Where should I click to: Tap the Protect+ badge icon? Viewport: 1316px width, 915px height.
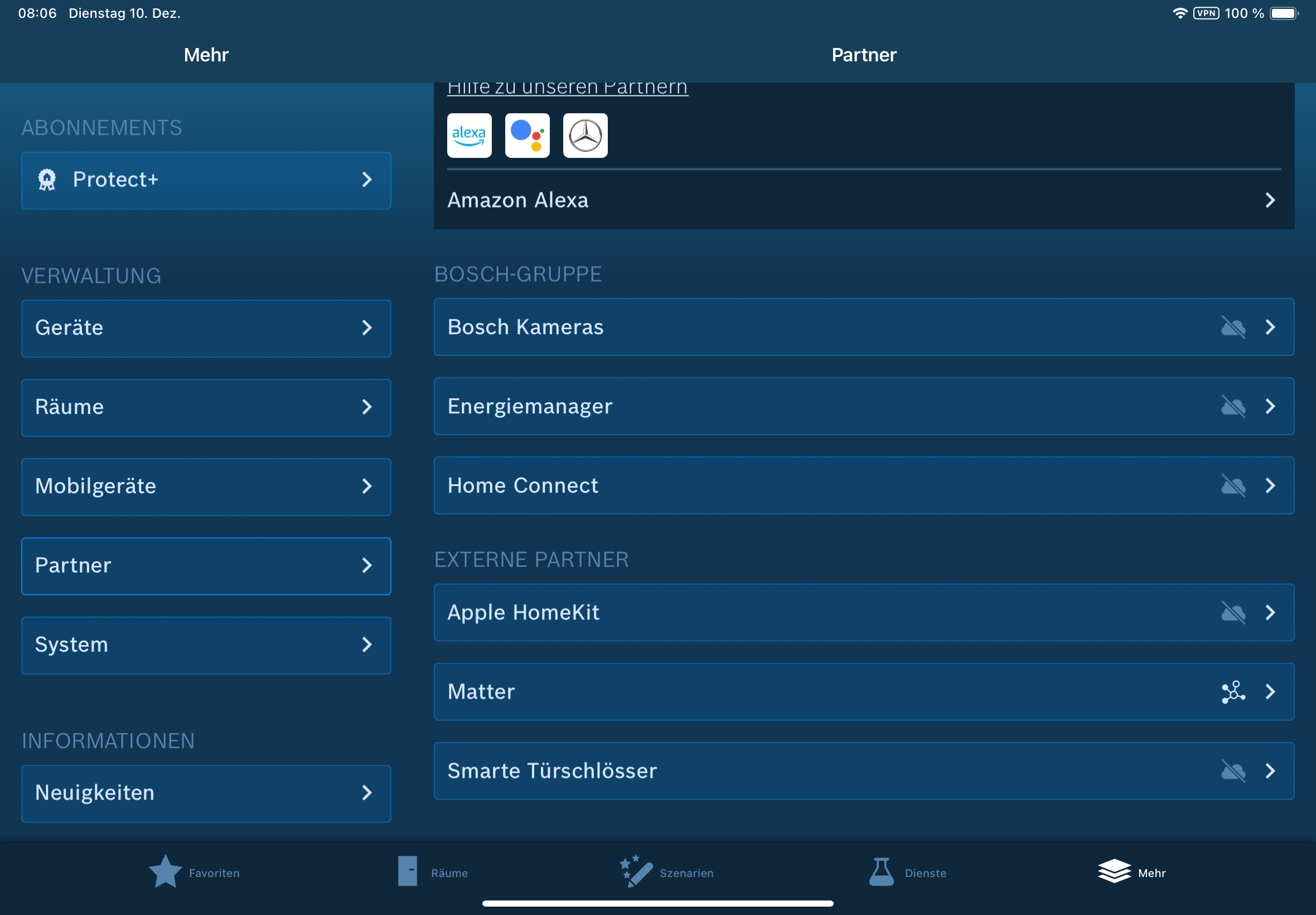[x=47, y=180]
